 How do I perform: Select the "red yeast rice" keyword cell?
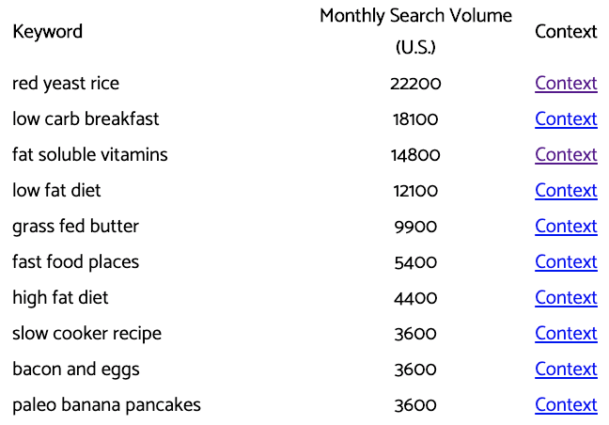pyautogui.click(x=65, y=83)
